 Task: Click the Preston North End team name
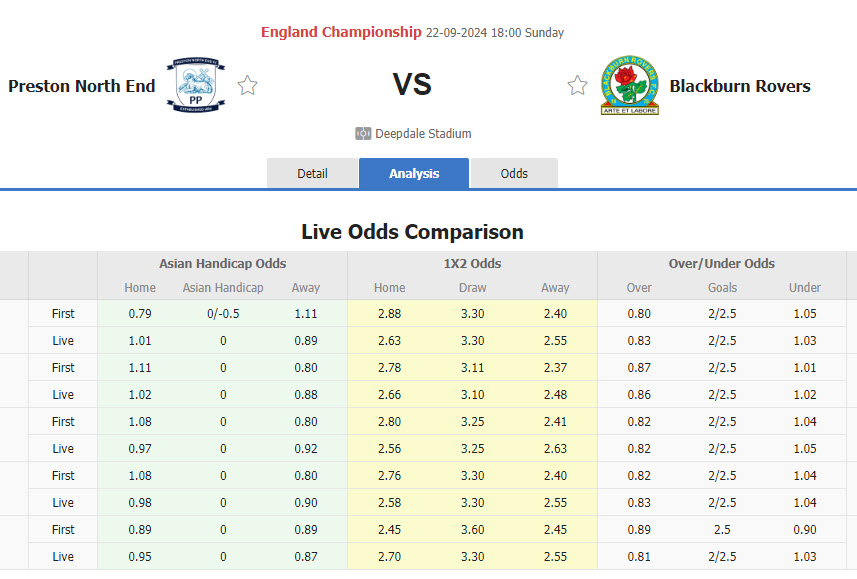click(x=82, y=86)
